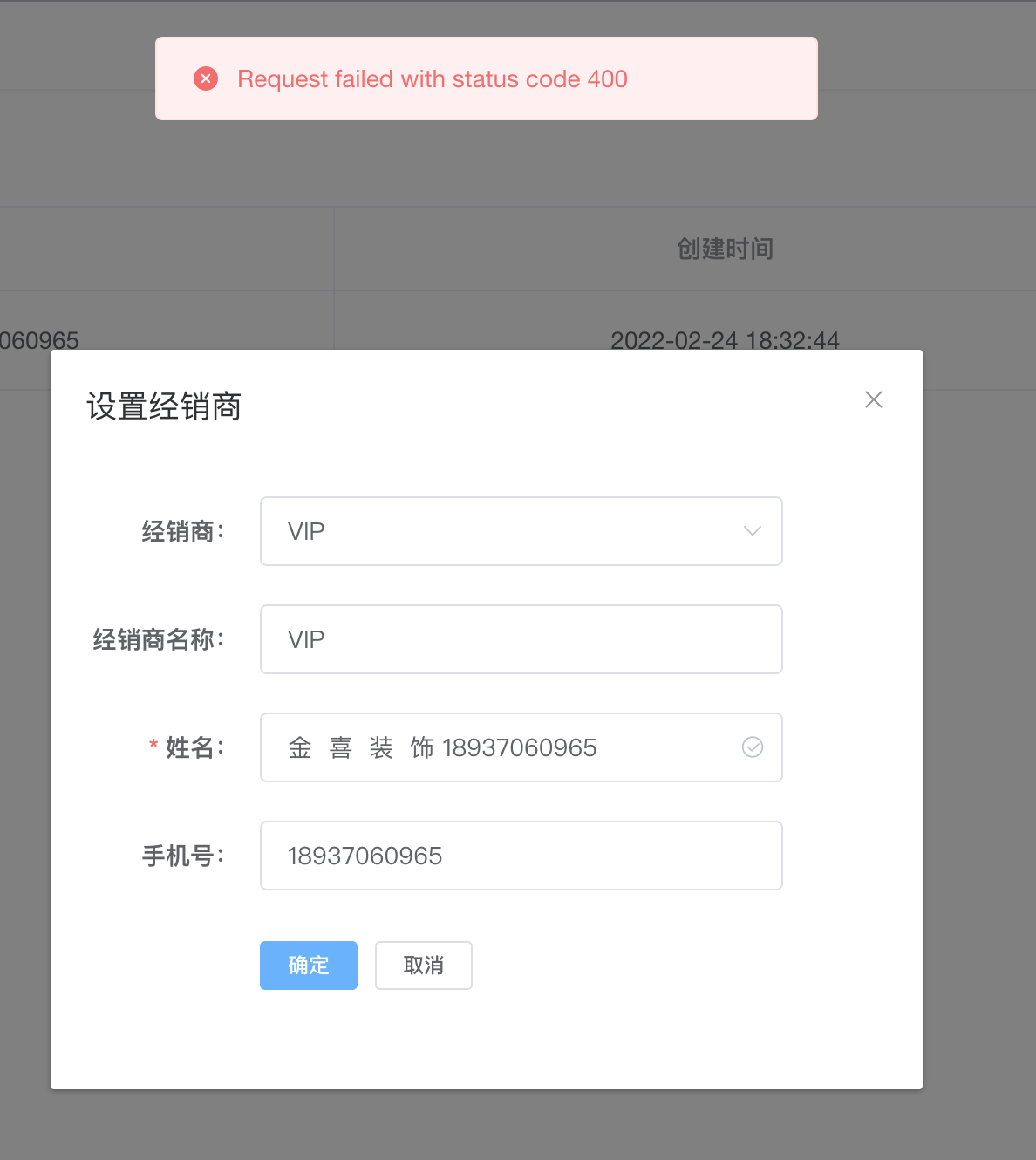Click the check-circle icon in the 姓名 field

tap(752, 747)
